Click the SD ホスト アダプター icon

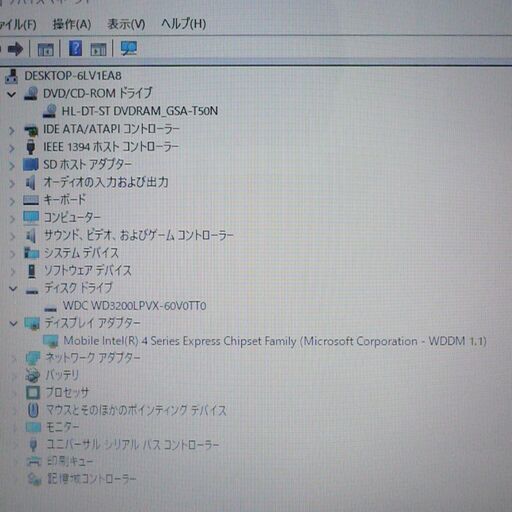31,164
